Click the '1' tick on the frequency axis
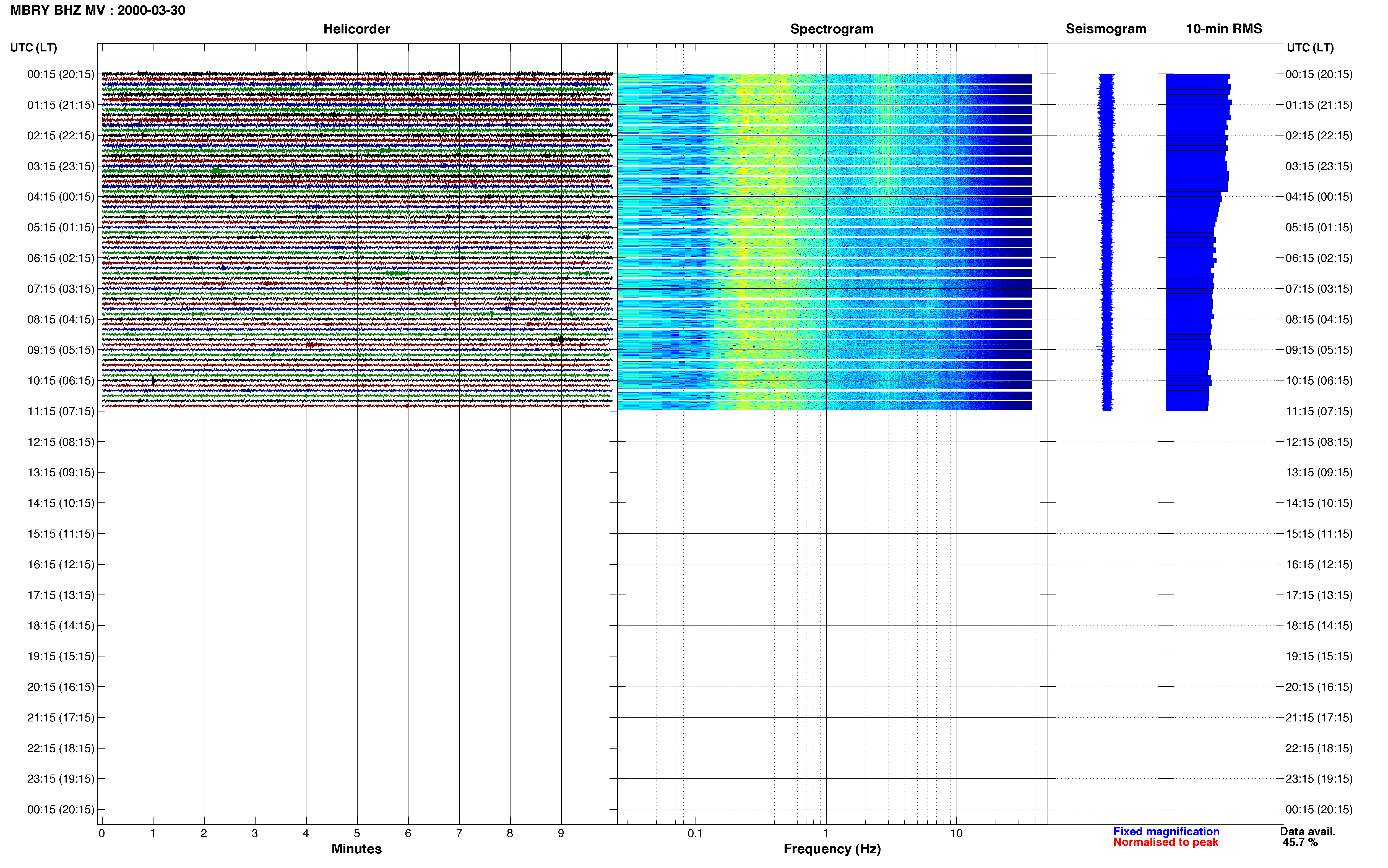Image resolution: width=1388 pixels, height=868 pixels. point(826,833)
